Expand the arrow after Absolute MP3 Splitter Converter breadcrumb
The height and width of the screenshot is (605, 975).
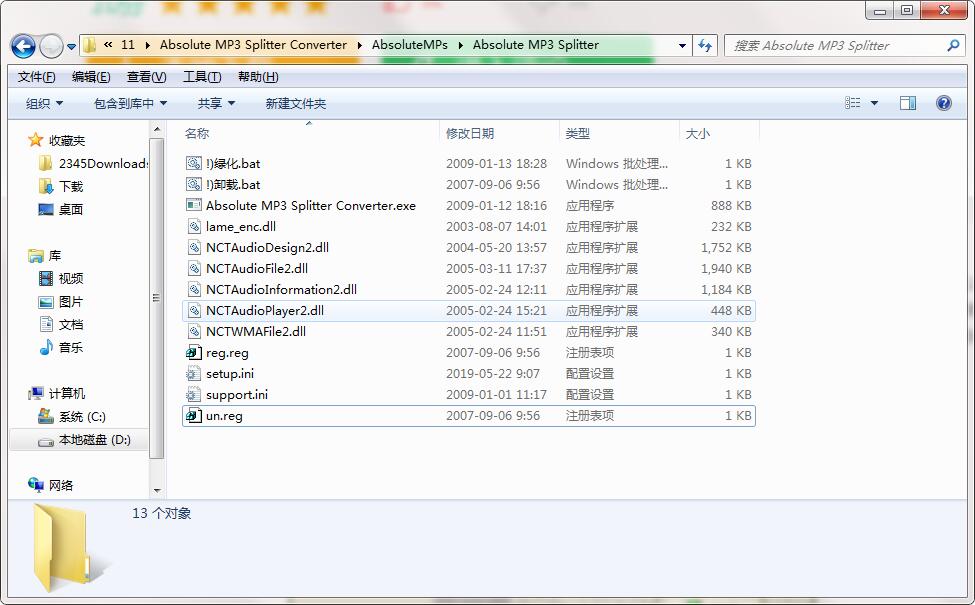coord(359,45)
